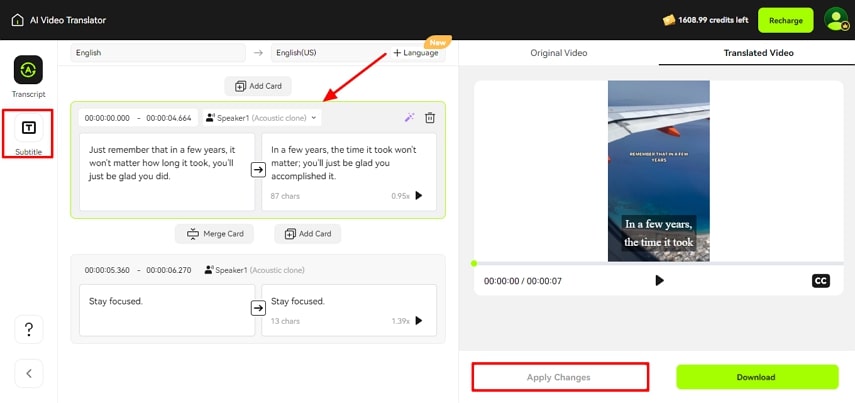
Task: Click the green Download button
Action: (x=757, y=377)
